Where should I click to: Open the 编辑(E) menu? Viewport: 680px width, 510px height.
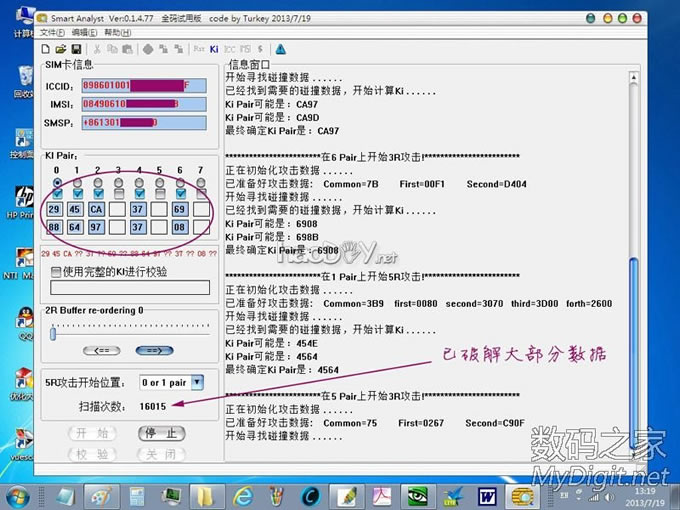click(x=84, y=32)
